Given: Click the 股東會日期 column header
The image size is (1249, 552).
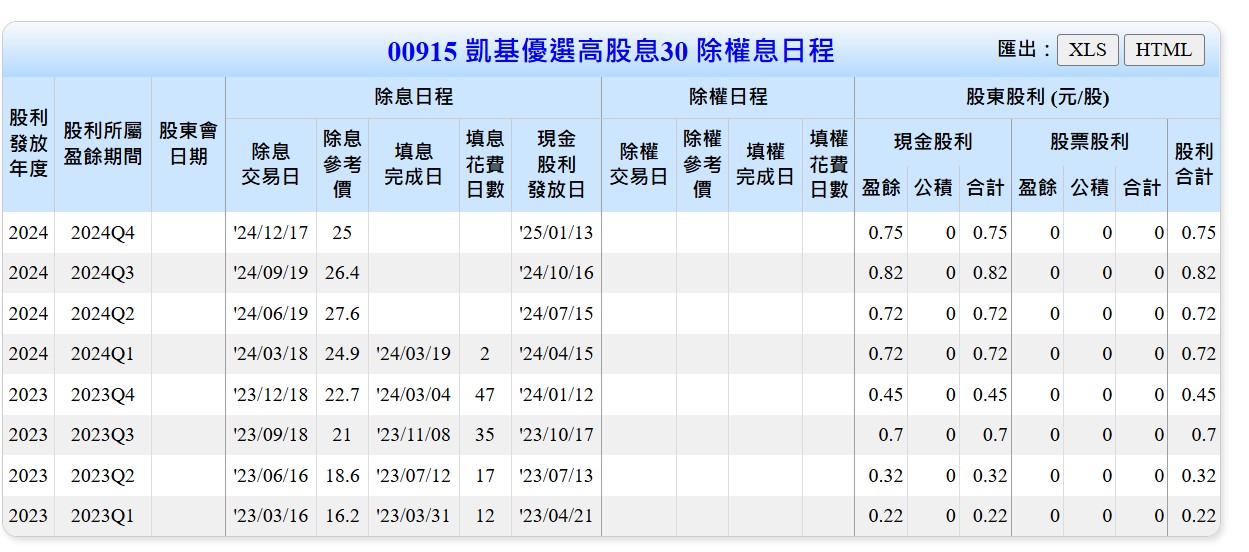Looking at the screenshot, I should pyautogui.click(x=188, y=144).
